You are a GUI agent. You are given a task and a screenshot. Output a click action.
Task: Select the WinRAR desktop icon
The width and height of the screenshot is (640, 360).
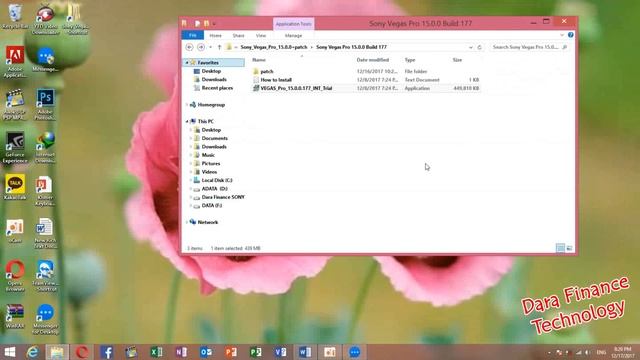[15, 316]
